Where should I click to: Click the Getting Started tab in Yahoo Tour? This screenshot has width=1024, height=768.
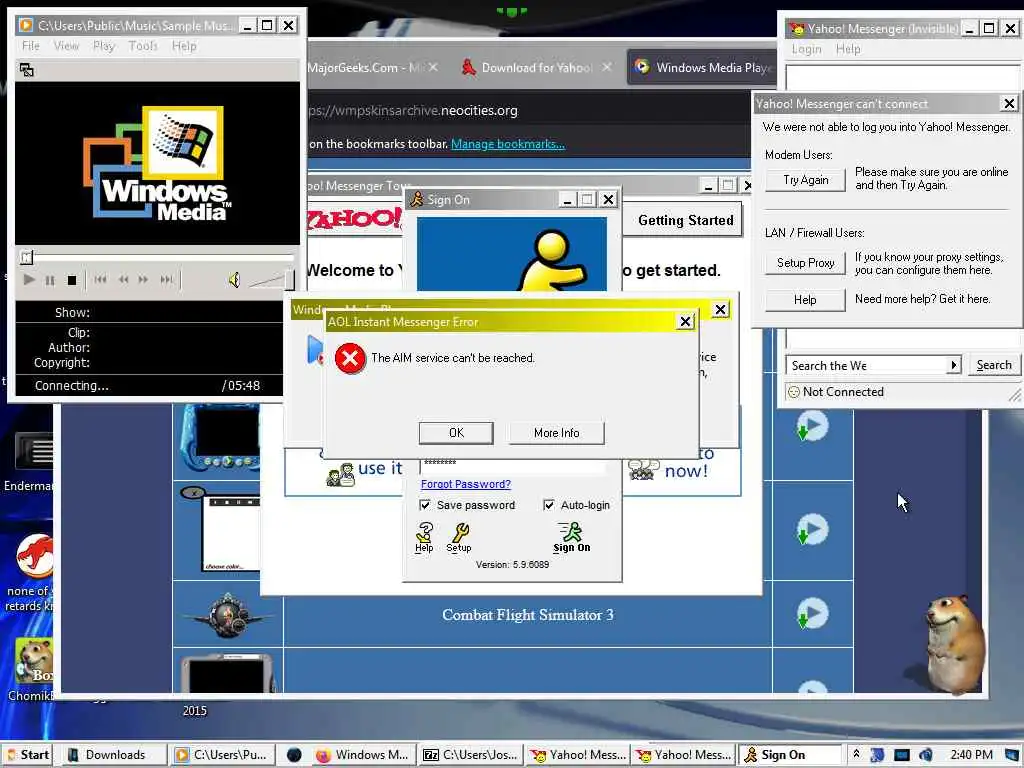click(x=686, y=220)
